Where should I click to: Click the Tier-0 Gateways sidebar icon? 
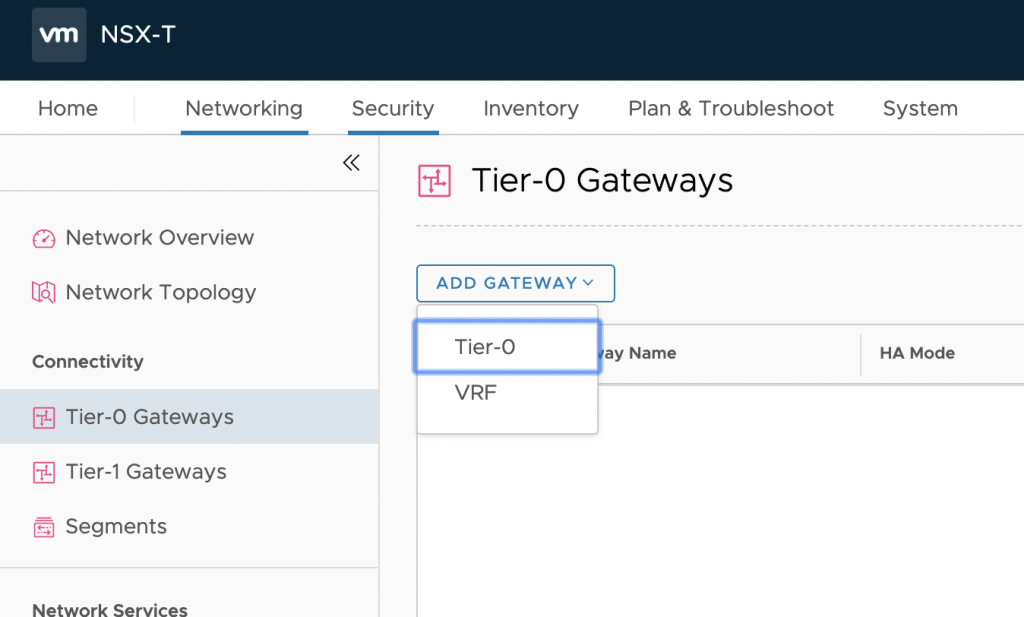(x=44, y=417)
